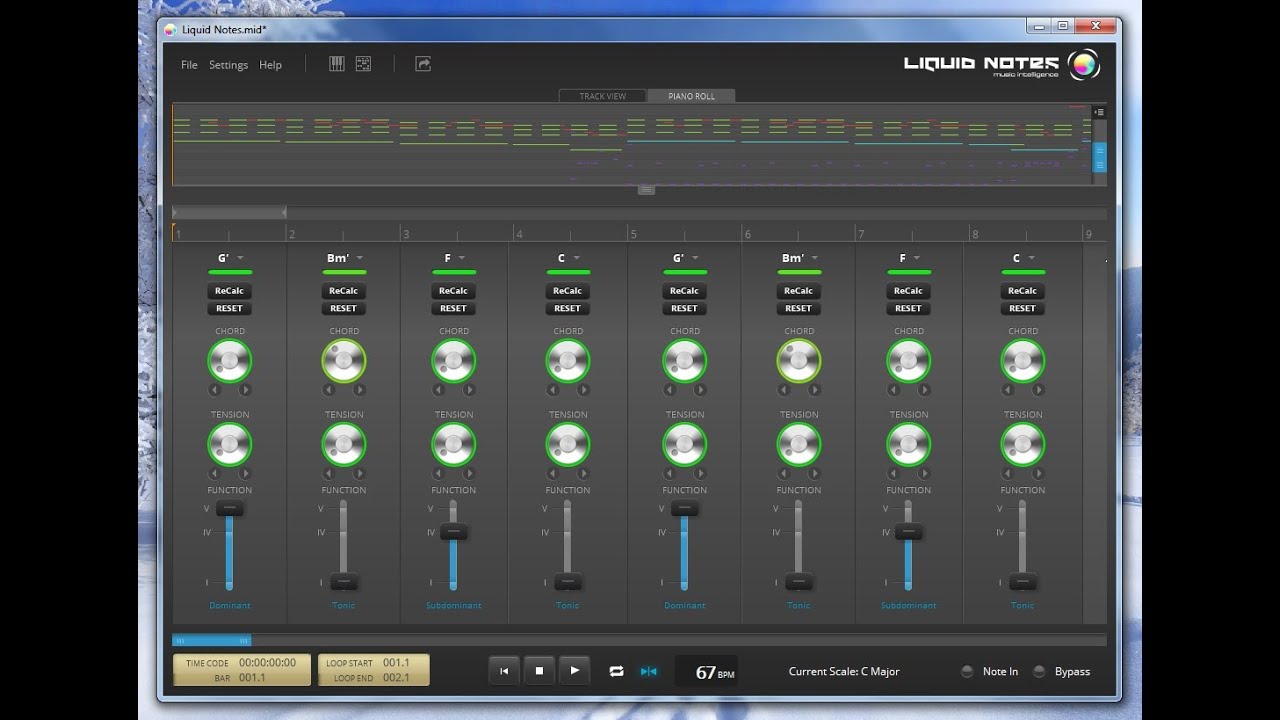Toggle the green bar under bar 4 C chord
The height and width of the screenshot is (720, 1280).
pos(568,272)
